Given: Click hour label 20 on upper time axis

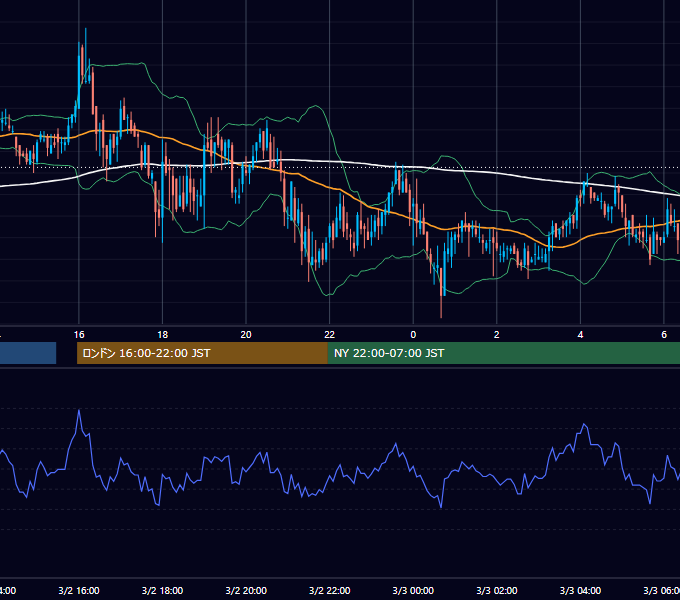Looking at the screenshot, I should (246, 335).
